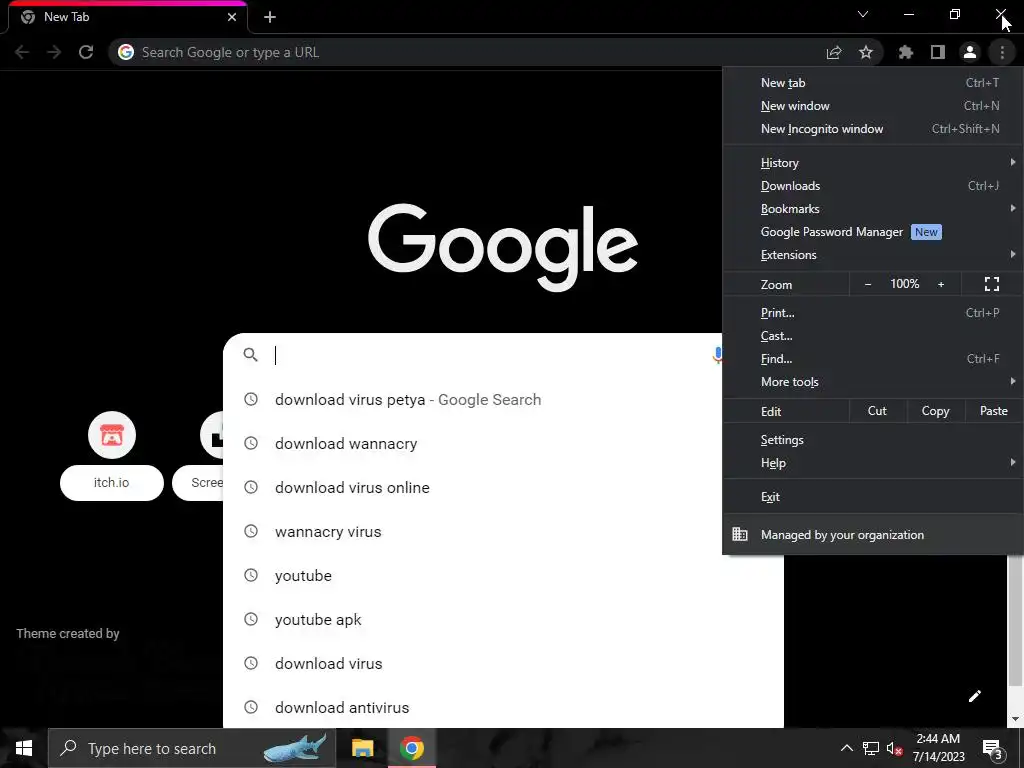This screenshot has width=1024, height=768.
Task: Click Managed by your organization
Action: [873, 535]
